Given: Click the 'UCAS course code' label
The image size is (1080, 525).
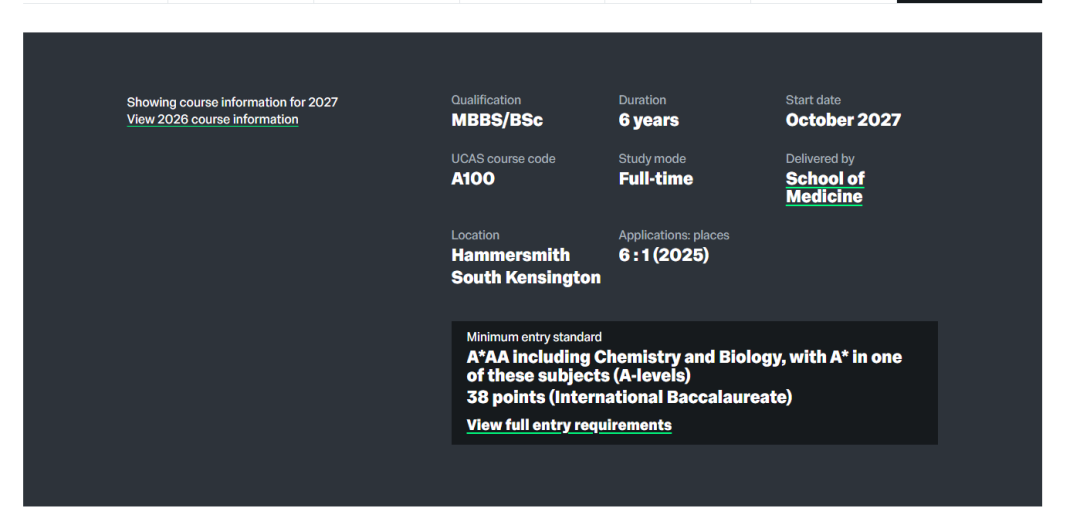Looking at the screenshot, I should 503,159.
